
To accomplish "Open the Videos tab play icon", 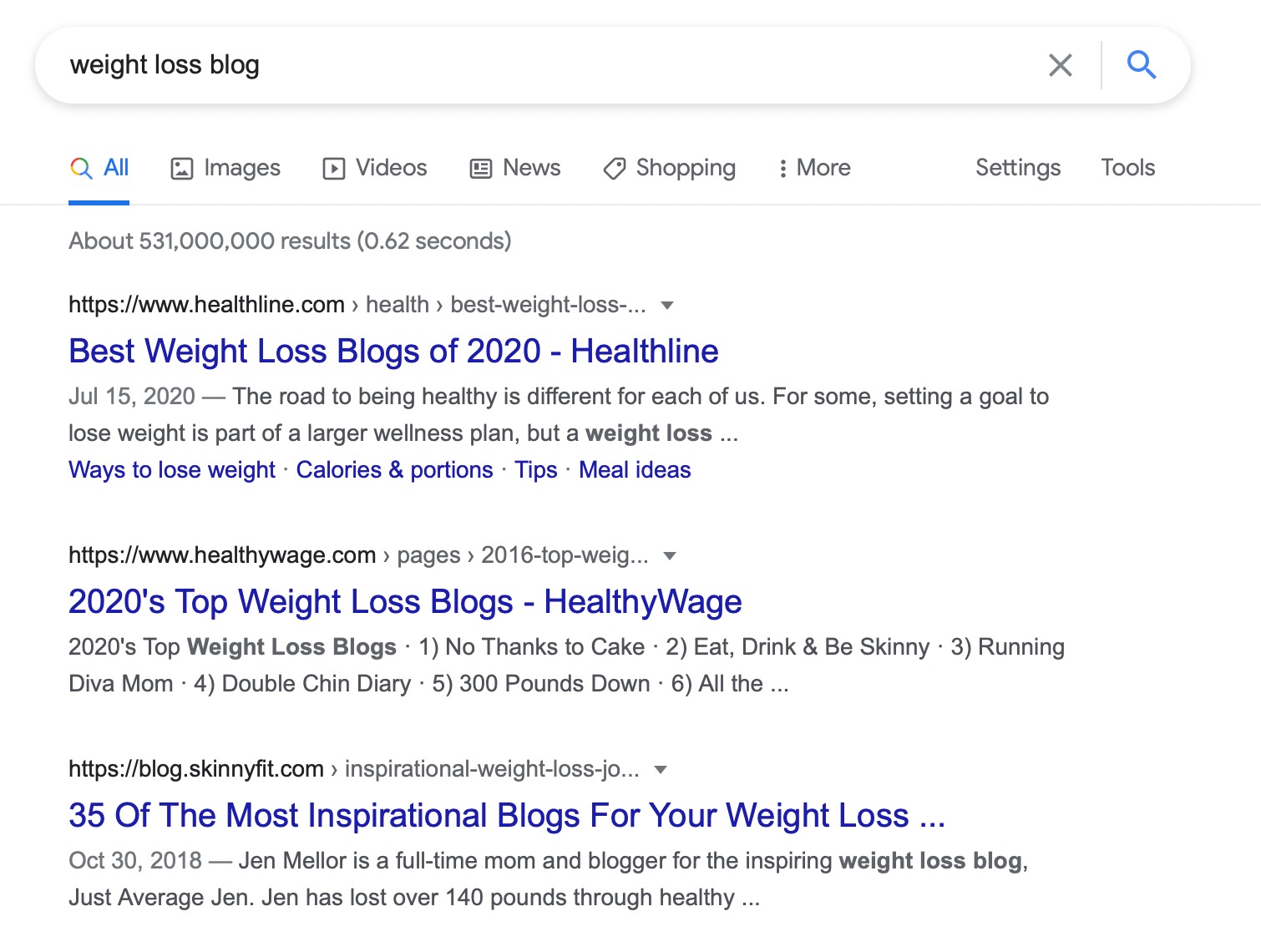I will 334,169.
